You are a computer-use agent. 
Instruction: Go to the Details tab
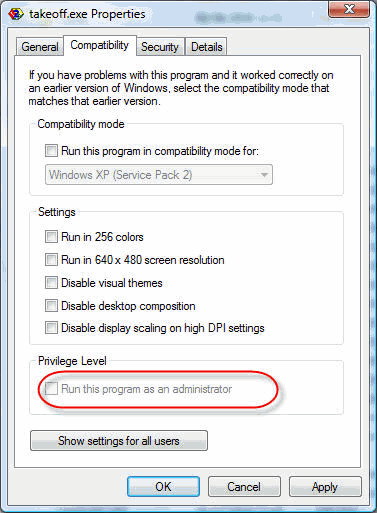point(206,47)
